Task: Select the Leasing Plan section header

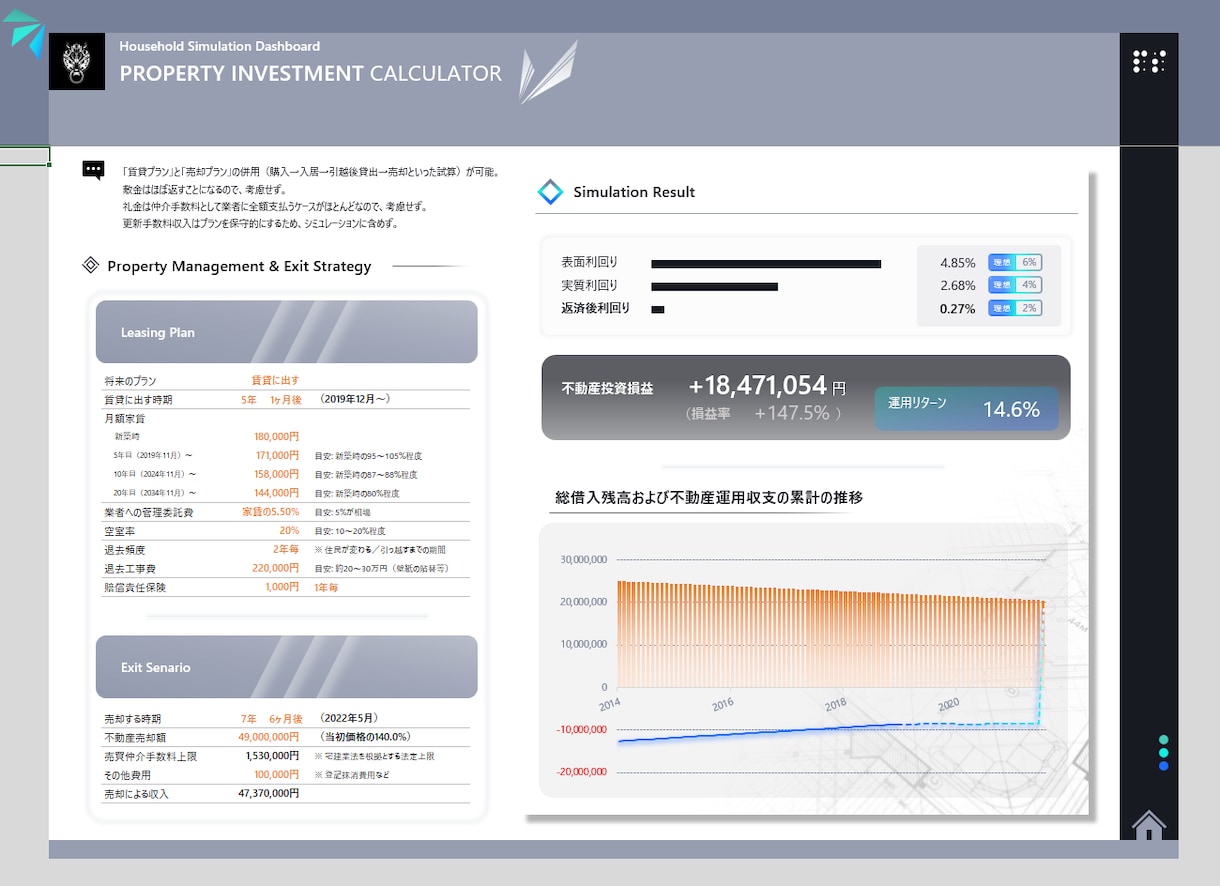Action: point(287,332)
